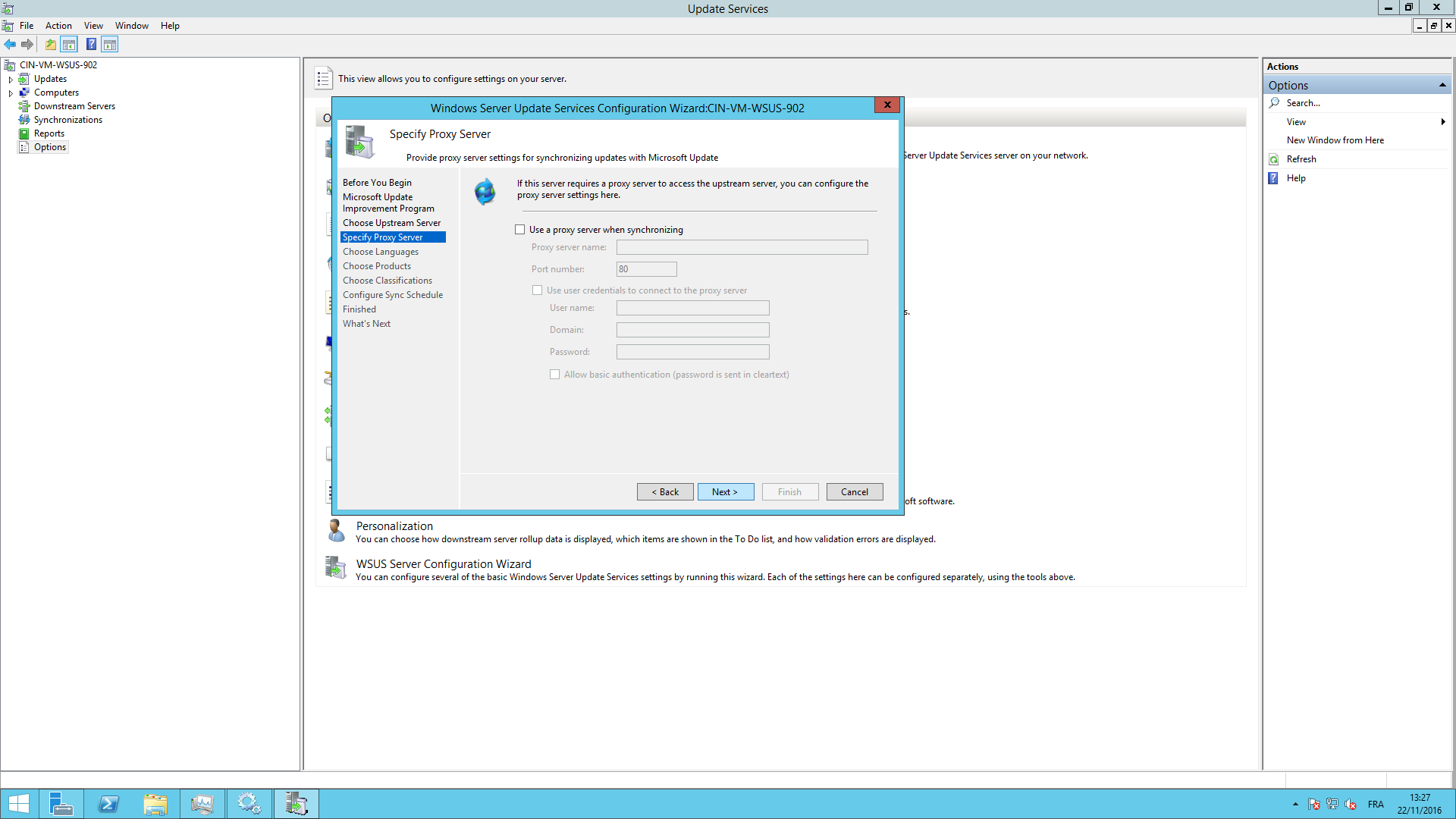Viewport: 1456px width, 819px height.
Task: Expand the Computers tree node arrow
Action: (x=11, y=93)
